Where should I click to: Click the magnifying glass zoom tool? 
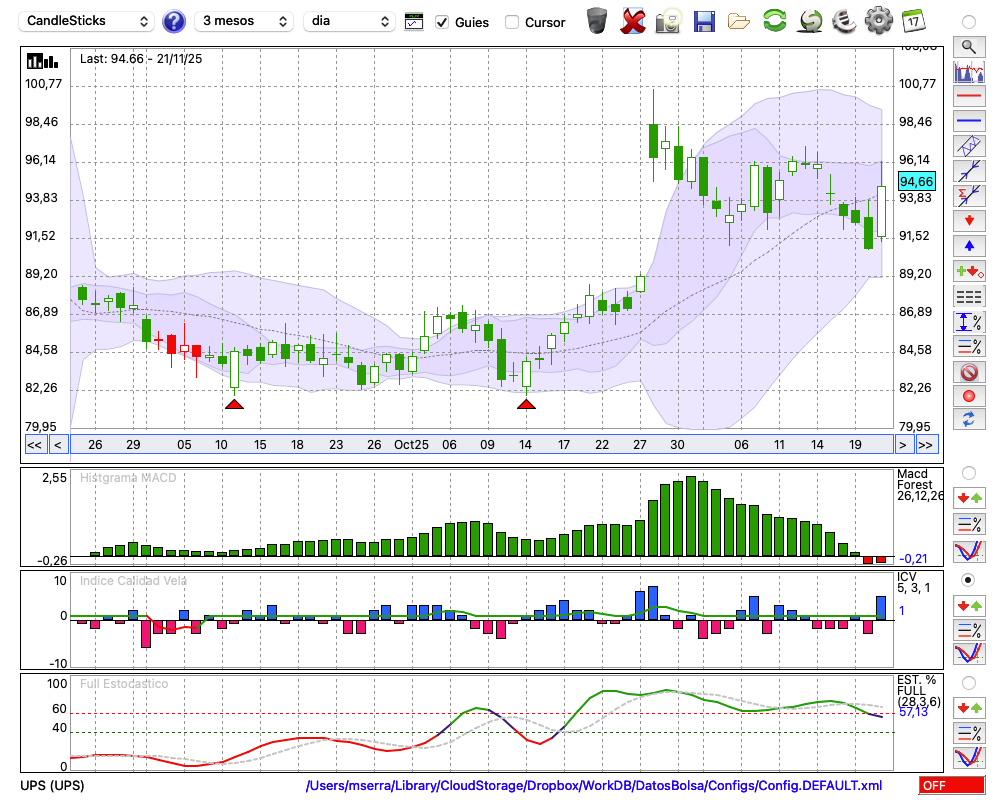pos(968,46)
